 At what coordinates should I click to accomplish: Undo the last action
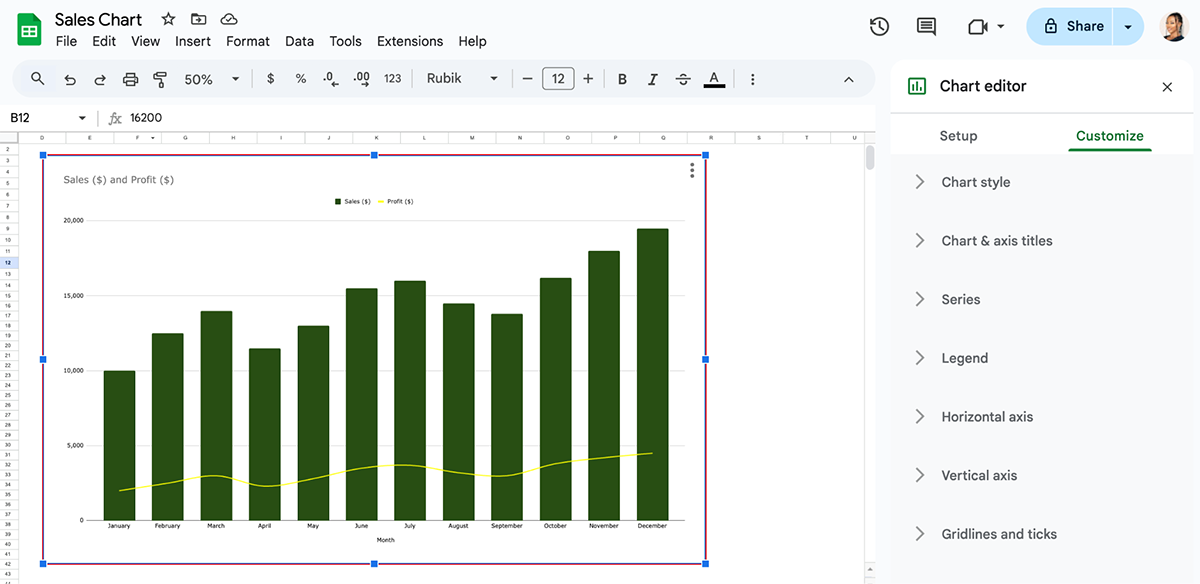69,79
